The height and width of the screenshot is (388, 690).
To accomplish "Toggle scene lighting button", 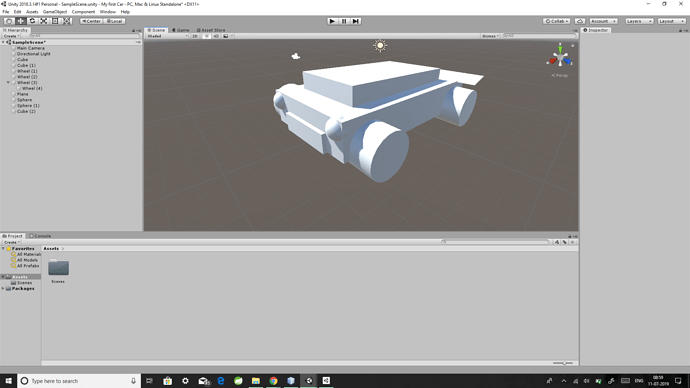I will point(206,36).
